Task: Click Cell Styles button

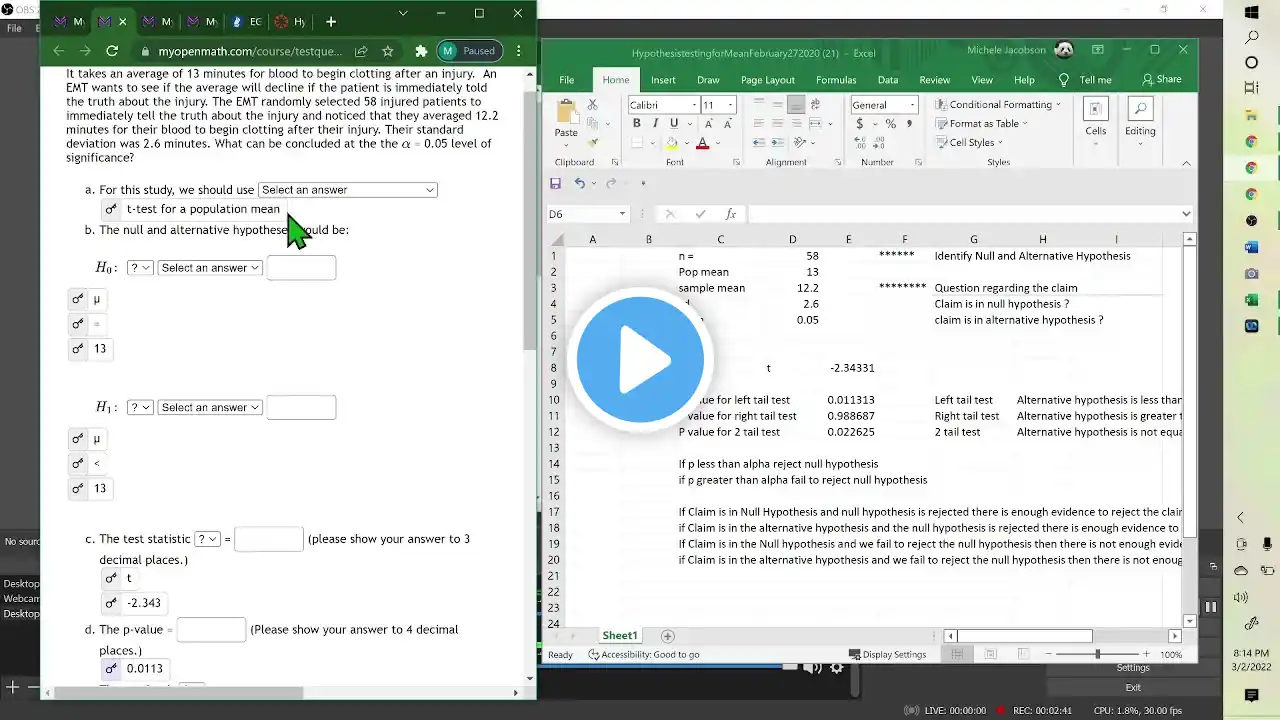Action: click(x=968, y=142)
